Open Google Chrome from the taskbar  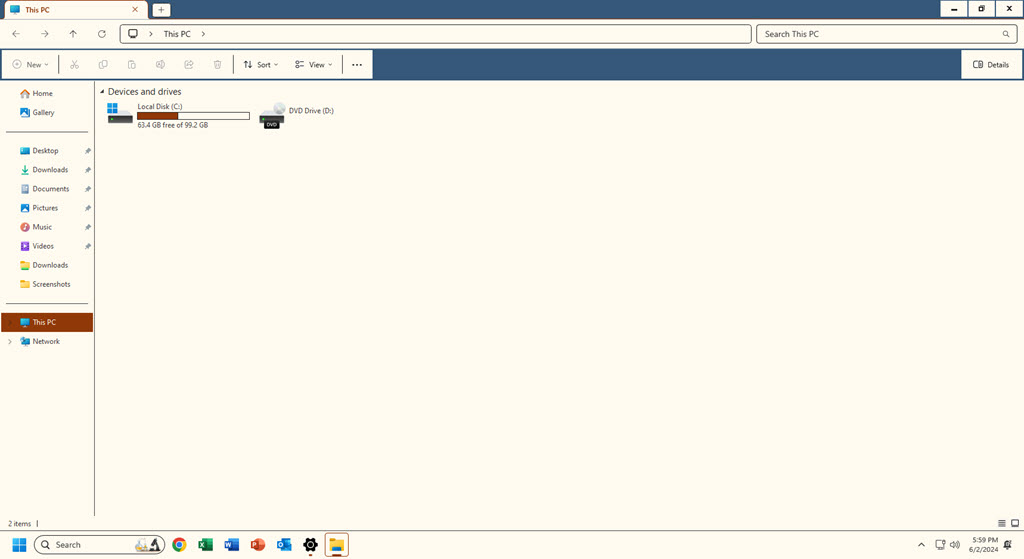(x=179, y=545)
